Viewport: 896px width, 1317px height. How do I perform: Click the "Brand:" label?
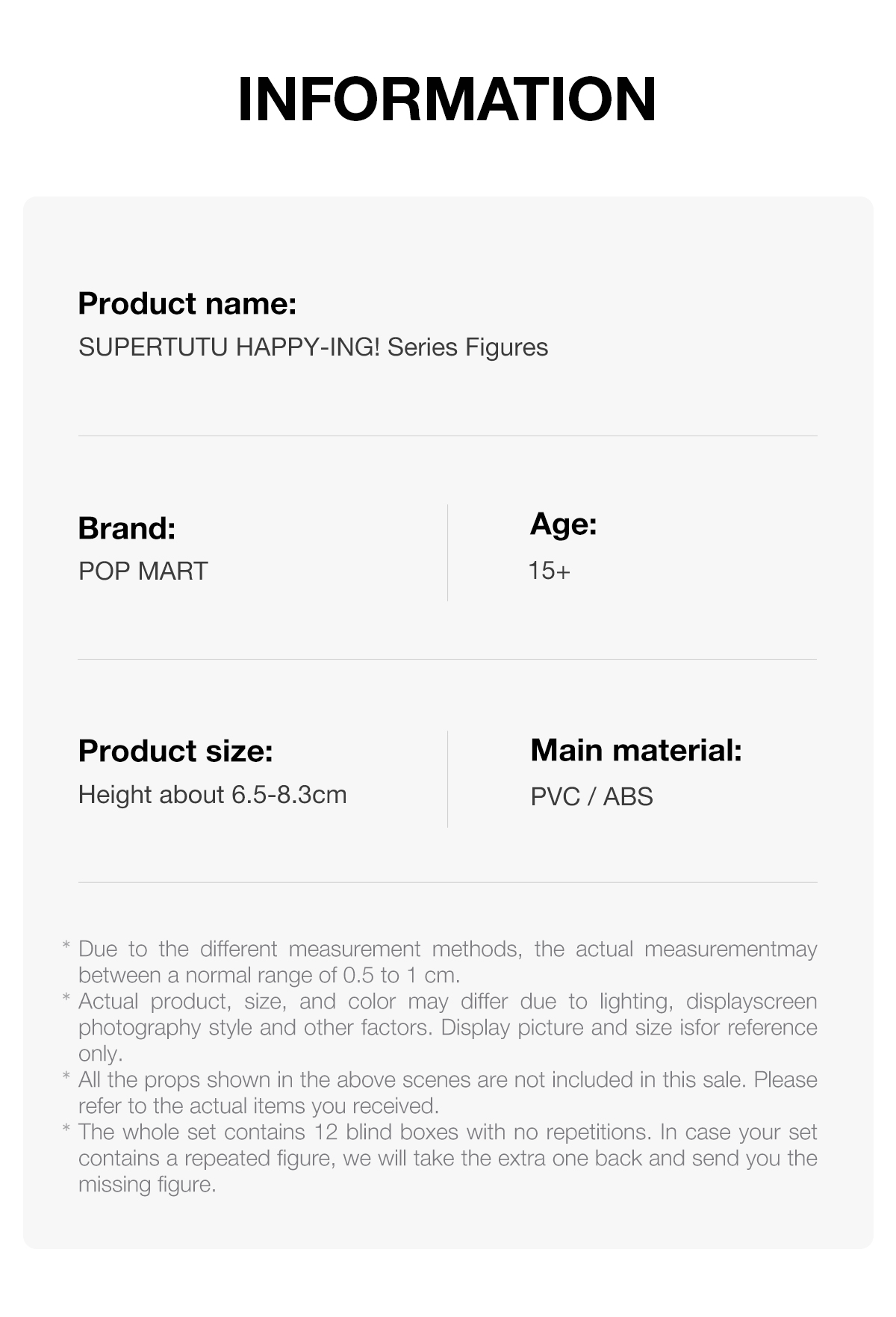coord(127,528)
